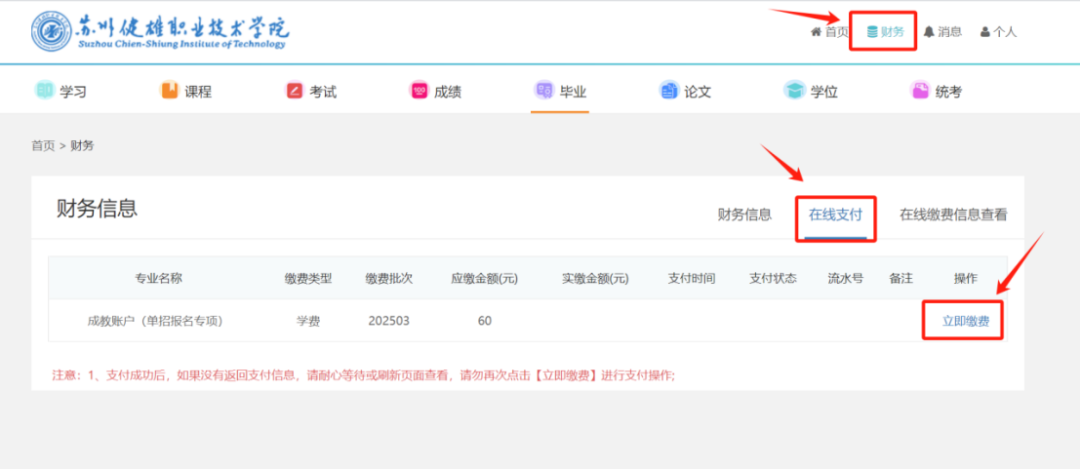
Task: Switch to the 财务信息 tab
Action: (744, 214)
